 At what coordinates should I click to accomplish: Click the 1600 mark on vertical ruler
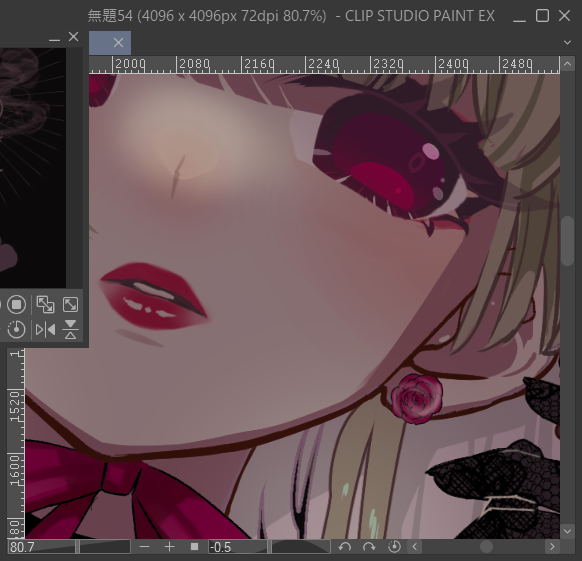15,470
